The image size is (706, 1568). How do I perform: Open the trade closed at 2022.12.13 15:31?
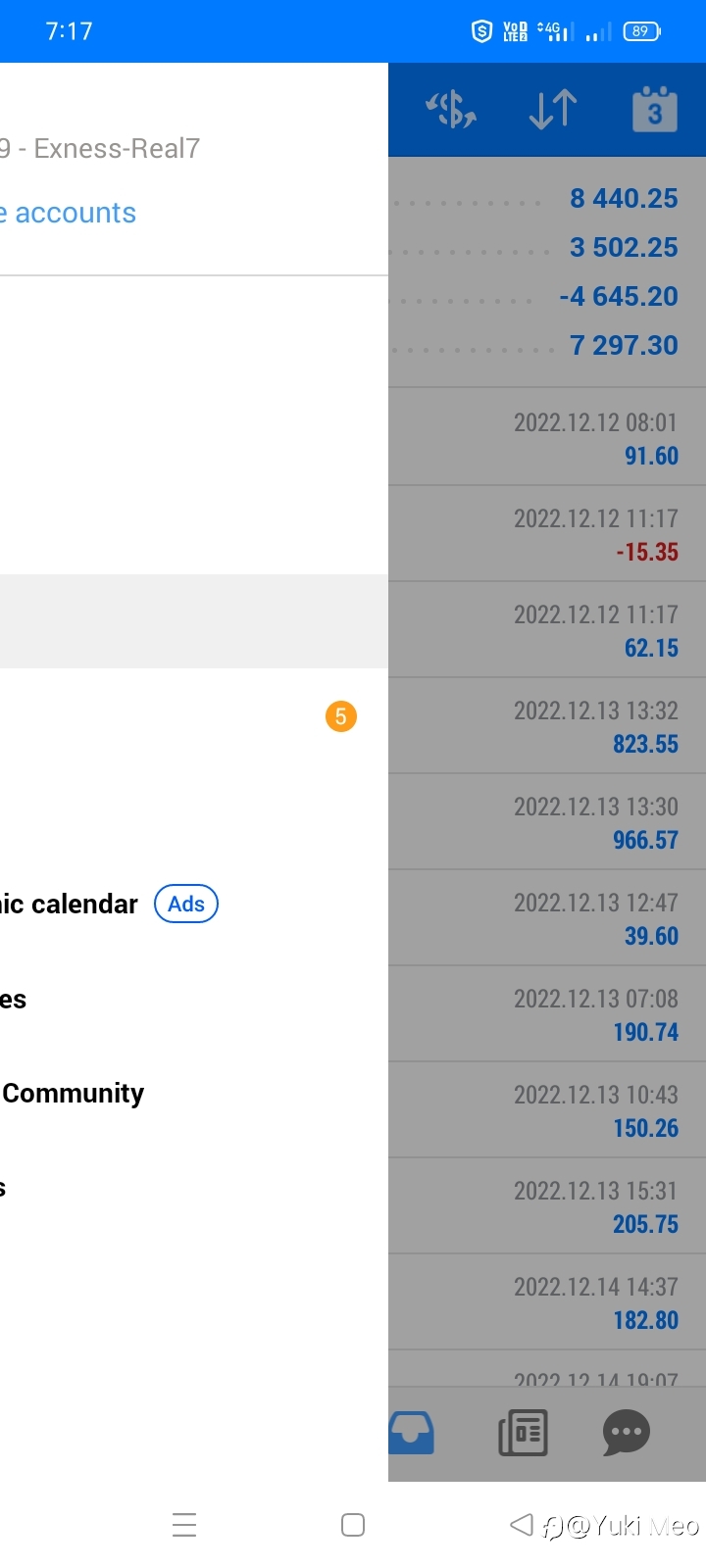pos(547,1206)
